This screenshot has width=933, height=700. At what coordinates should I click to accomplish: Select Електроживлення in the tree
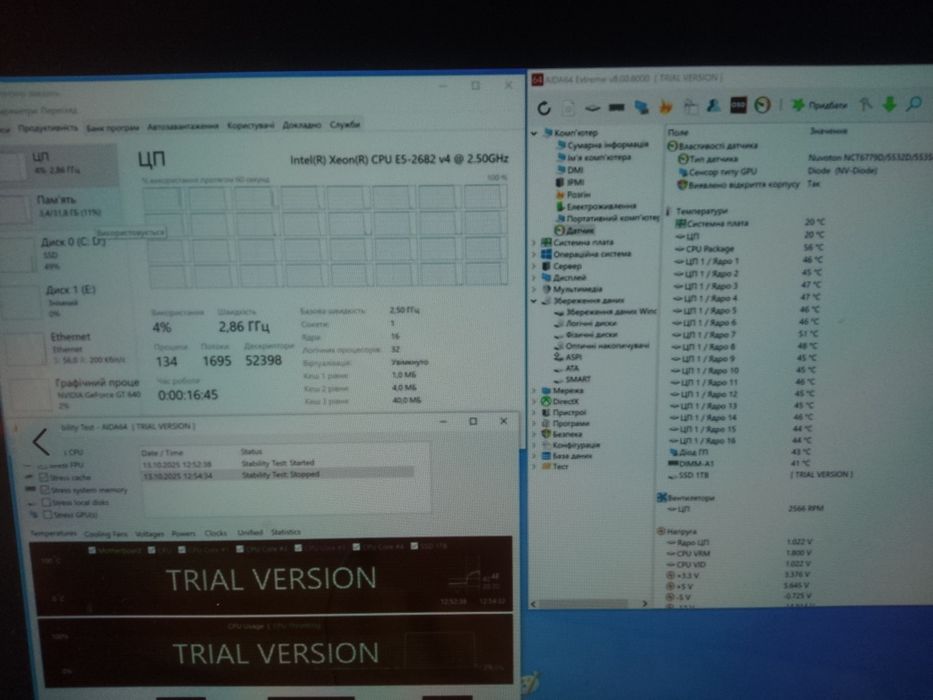pos(596,206)
